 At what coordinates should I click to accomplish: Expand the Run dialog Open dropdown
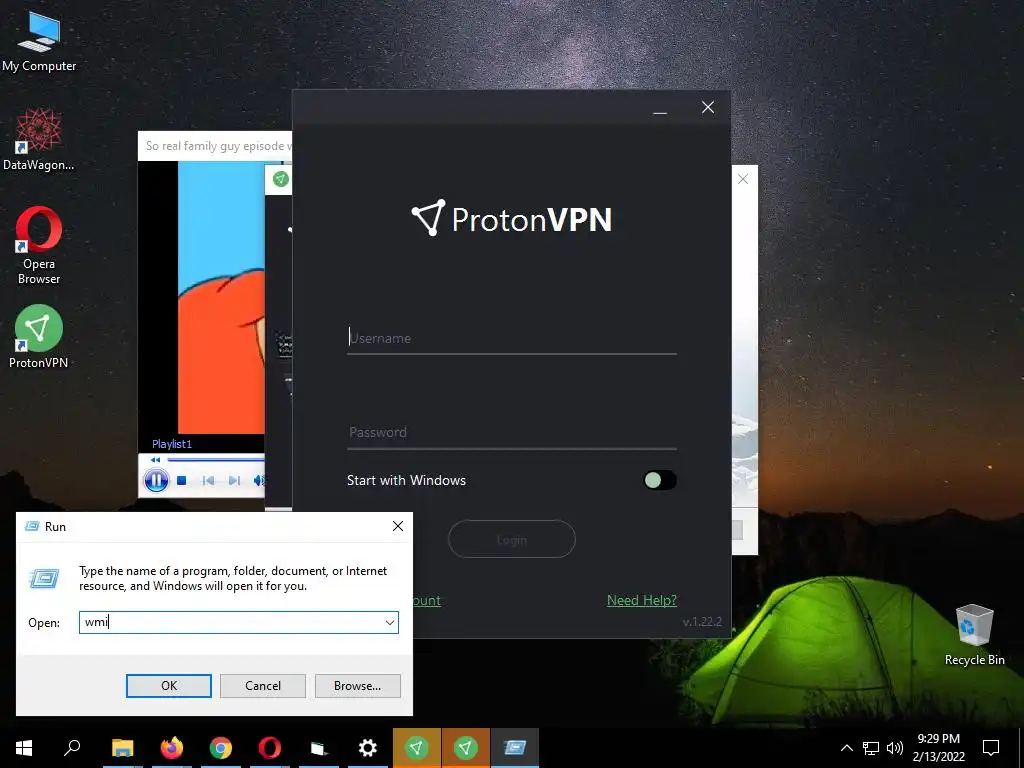click(x=390, y=622)
